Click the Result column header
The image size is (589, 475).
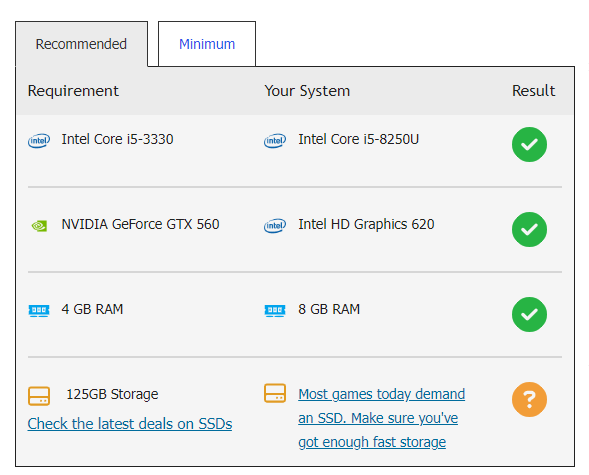point(533,91)
